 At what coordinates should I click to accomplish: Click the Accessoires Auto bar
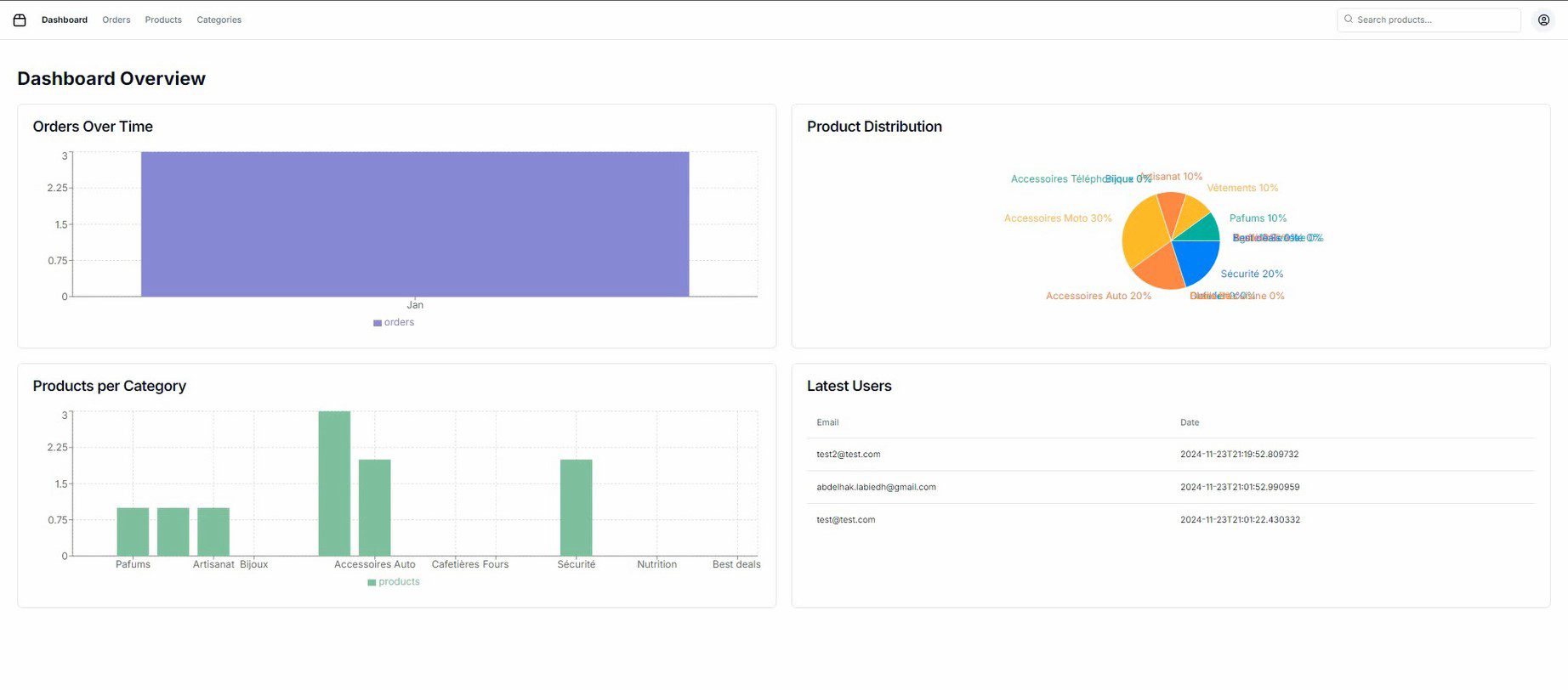pyautogui.click(x=375, y=507)
